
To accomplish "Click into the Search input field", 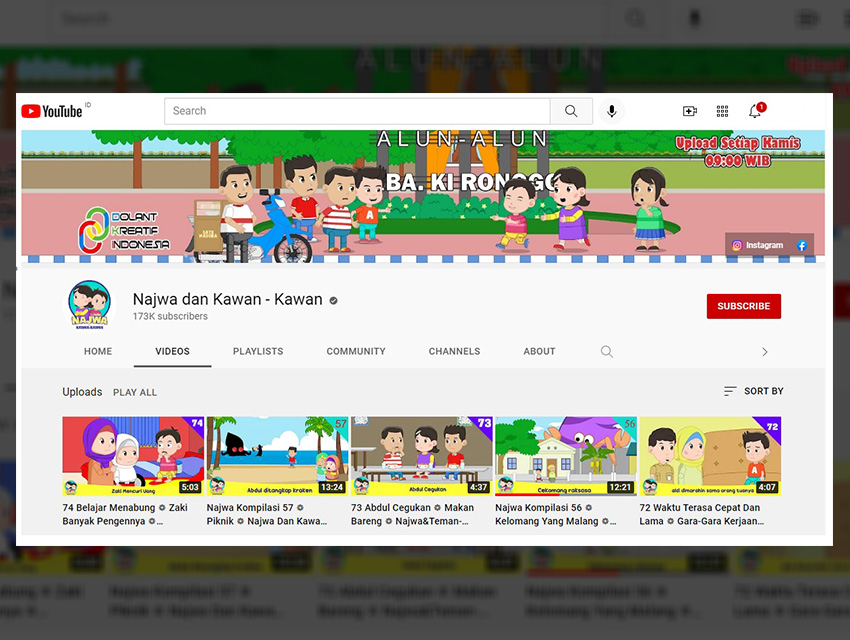I will tap(357, 111).
